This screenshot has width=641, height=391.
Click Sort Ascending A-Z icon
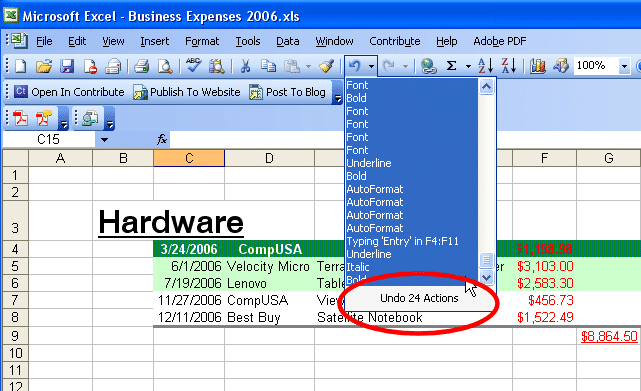coord(485,66)
